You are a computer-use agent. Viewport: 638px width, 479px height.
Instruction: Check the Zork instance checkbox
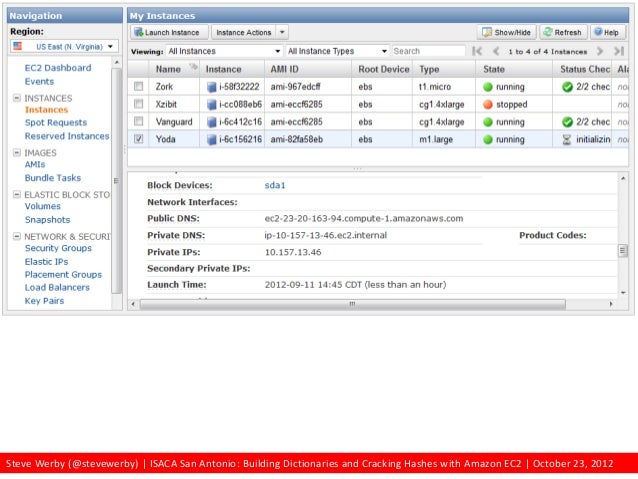click(x=139, y=86)
